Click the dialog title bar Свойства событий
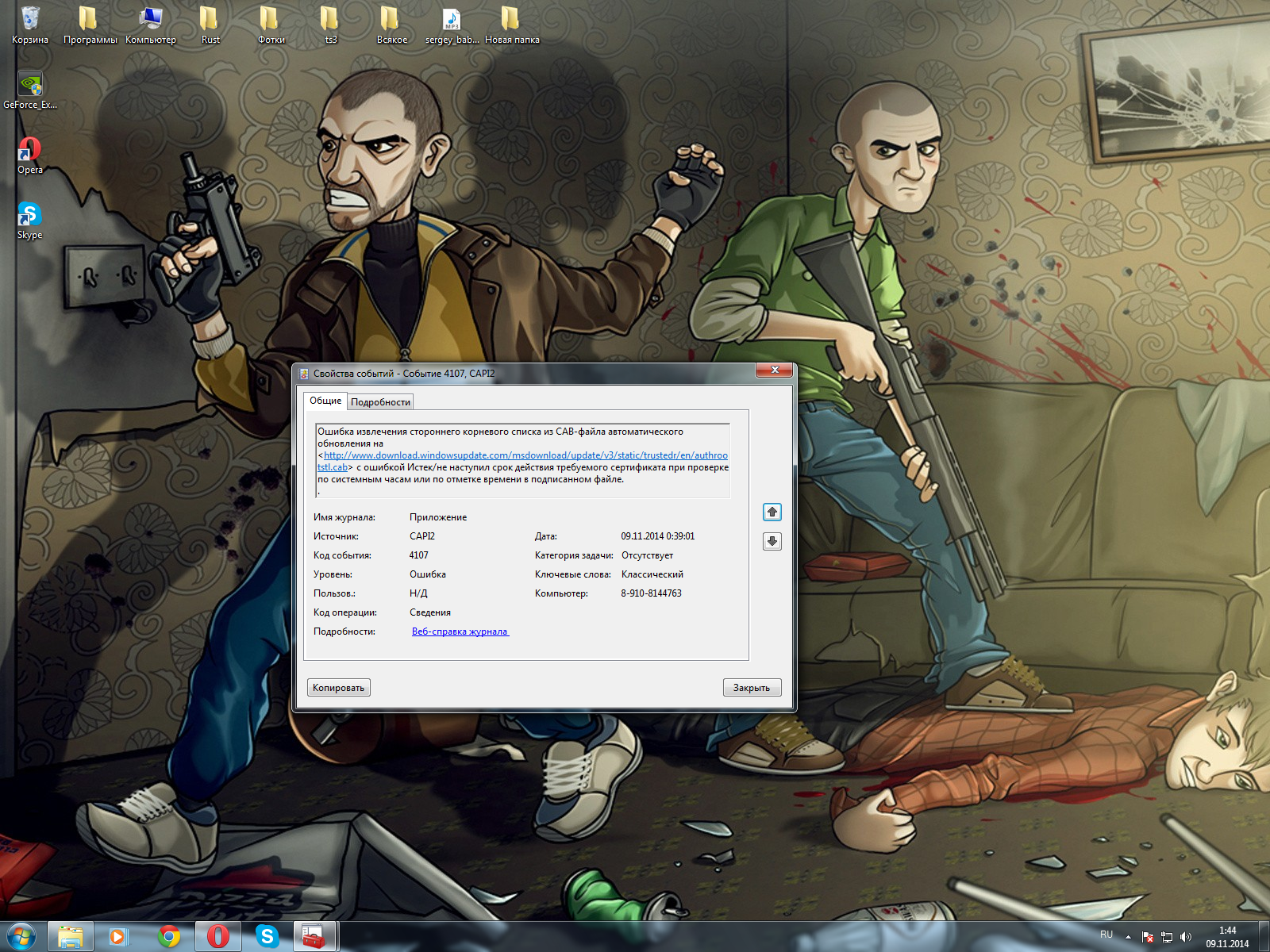This screenshot has height=952, width=1270. (404, 374)
